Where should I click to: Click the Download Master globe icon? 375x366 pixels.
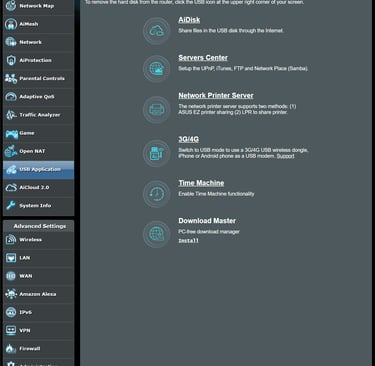point(156,234)
